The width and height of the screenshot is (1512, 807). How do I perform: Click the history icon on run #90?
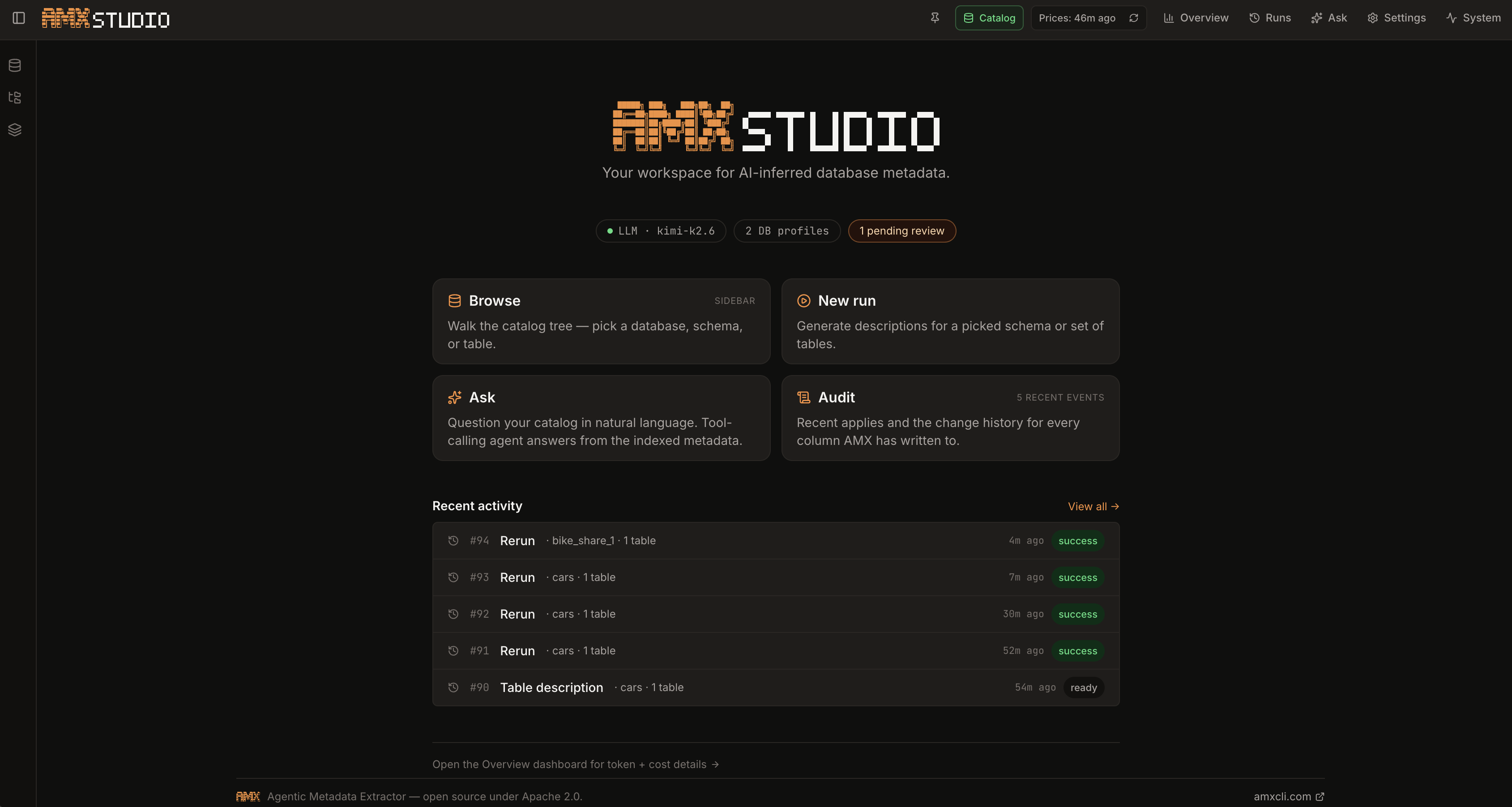point(453,687)
